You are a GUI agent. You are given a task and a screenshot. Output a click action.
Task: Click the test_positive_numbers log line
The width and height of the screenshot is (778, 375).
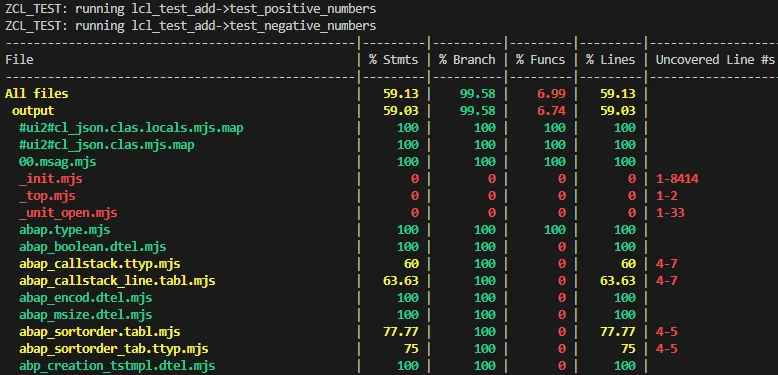(x=191, y=9)
